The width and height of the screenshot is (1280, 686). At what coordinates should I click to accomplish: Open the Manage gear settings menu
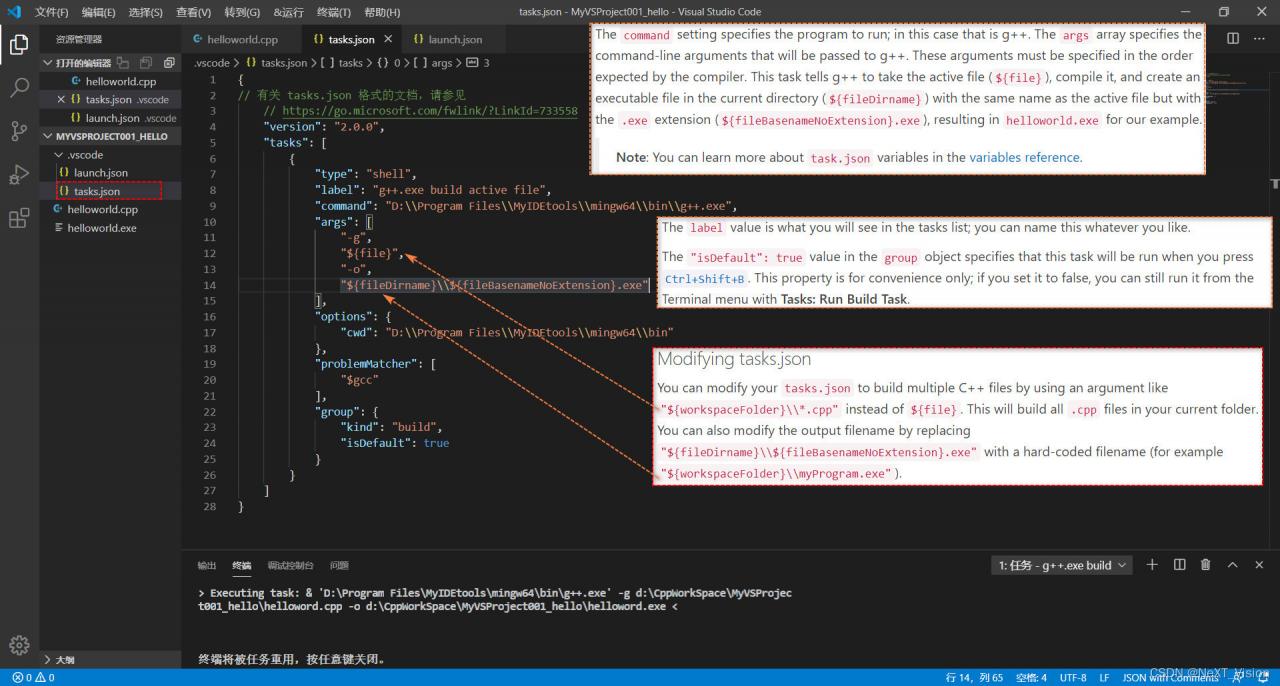coord(19,645)
